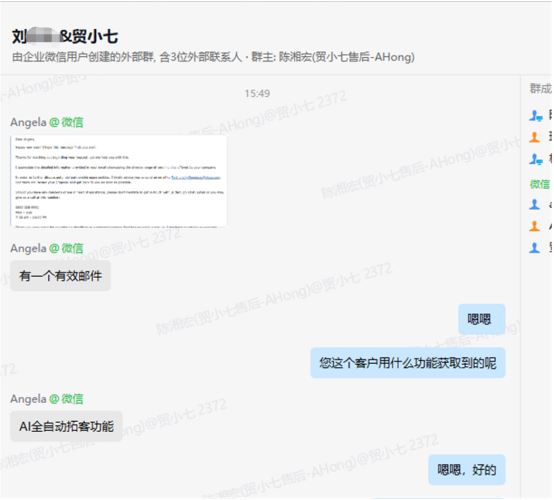Select the blue avatar directly below the 微信 label
The height and width of the screenshot is (500, 554).
pos(535,204)
